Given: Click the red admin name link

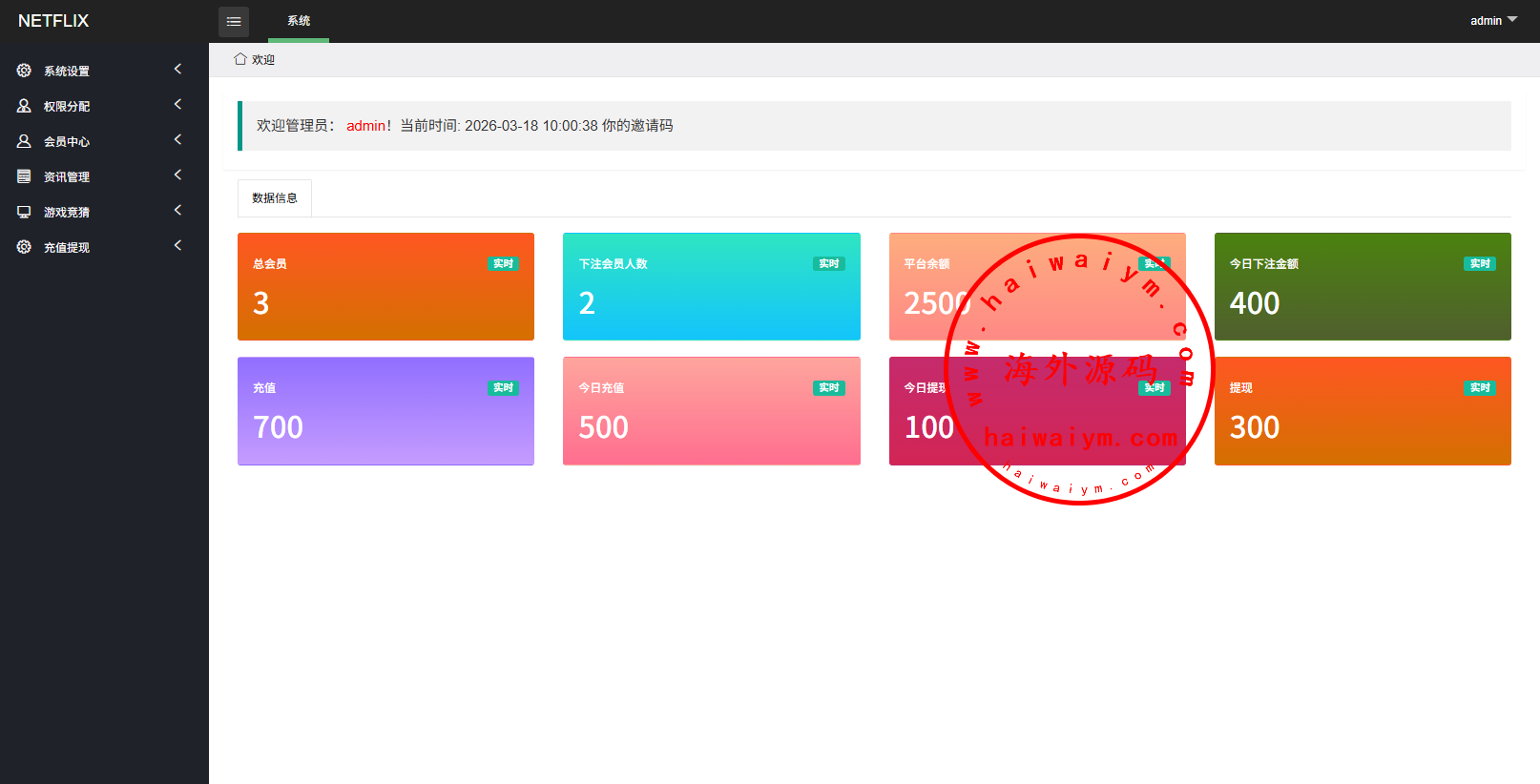Looking at the screenshot, I should pyautogui.click(x=365, y=126).
